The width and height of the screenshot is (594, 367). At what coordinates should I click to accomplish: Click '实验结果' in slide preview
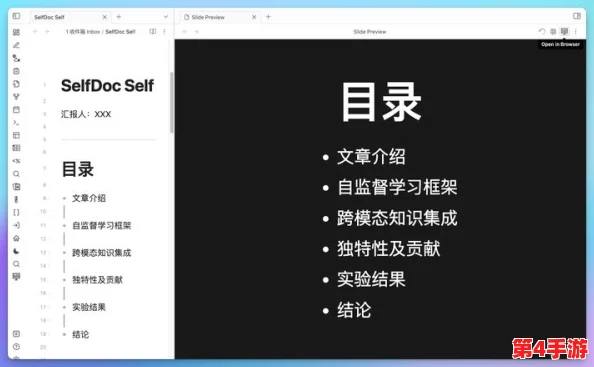[371, 280]
